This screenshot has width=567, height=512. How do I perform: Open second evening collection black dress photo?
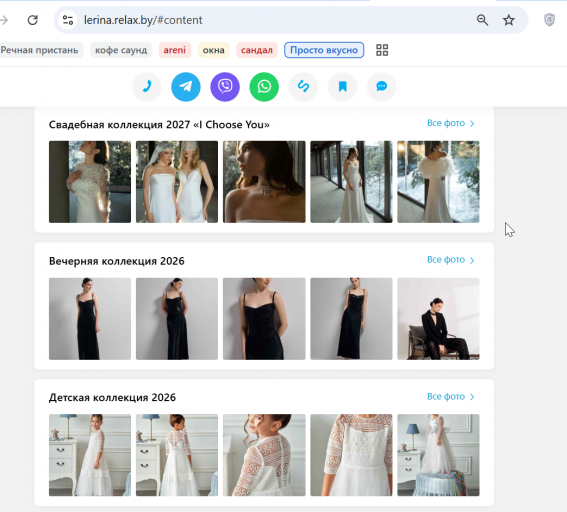pyautogui.click(x=177, y=319)
